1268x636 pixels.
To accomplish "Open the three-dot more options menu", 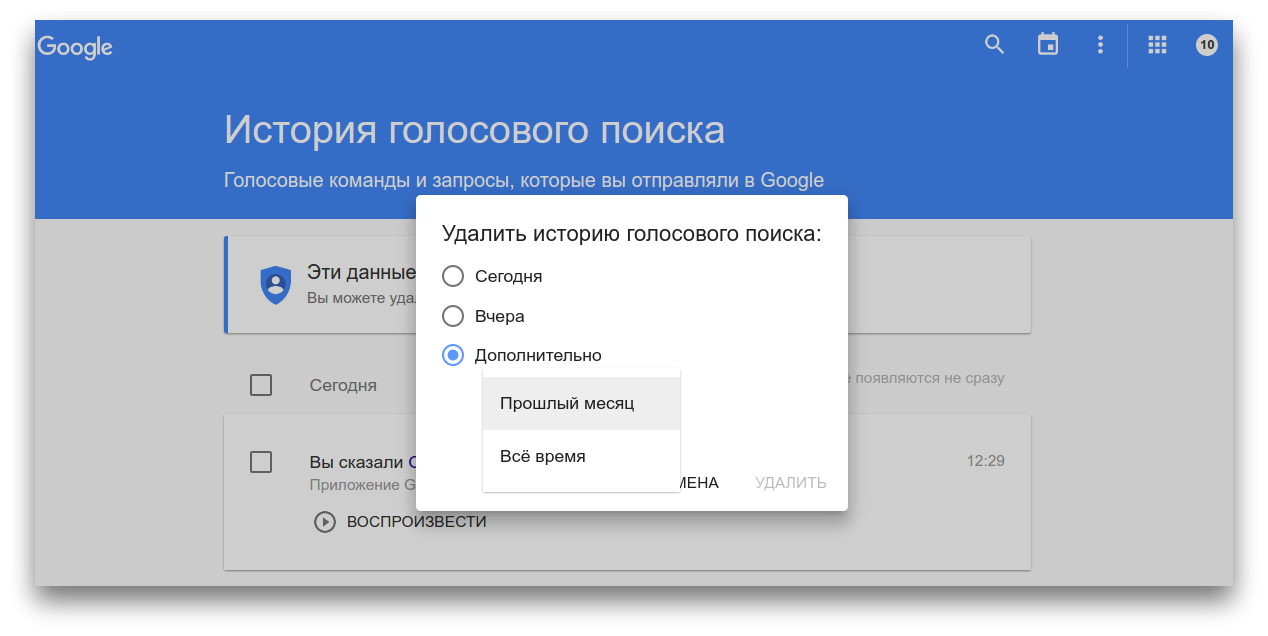I will (1100, 45).
